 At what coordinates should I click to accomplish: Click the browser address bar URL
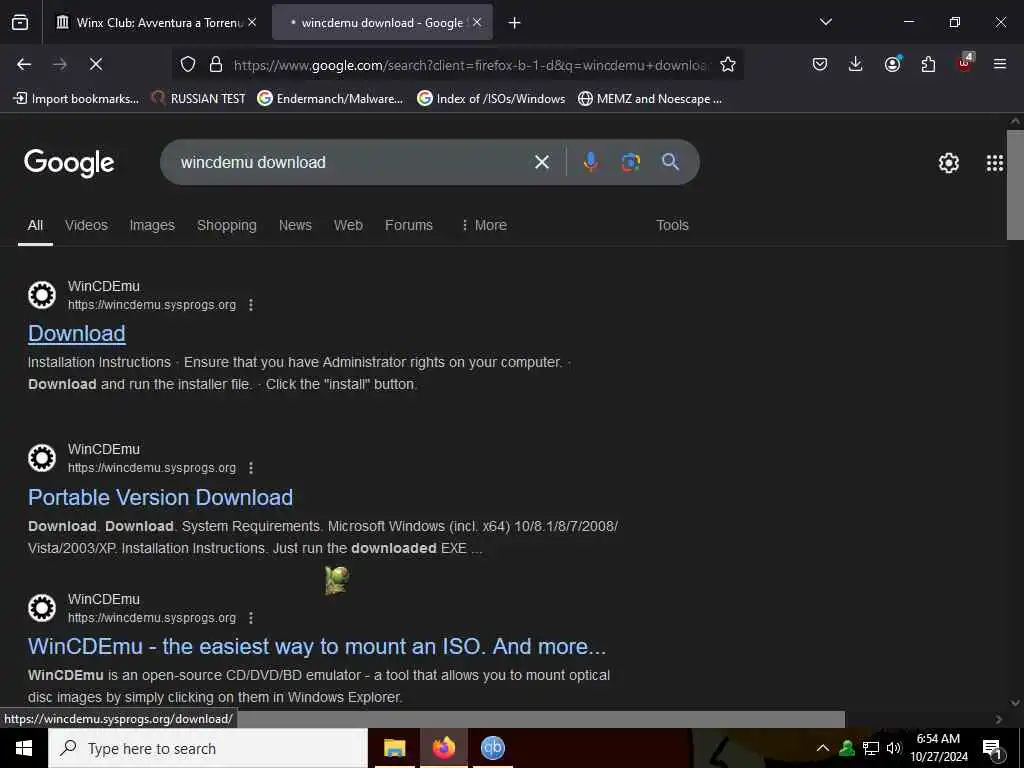click(470, 65)
